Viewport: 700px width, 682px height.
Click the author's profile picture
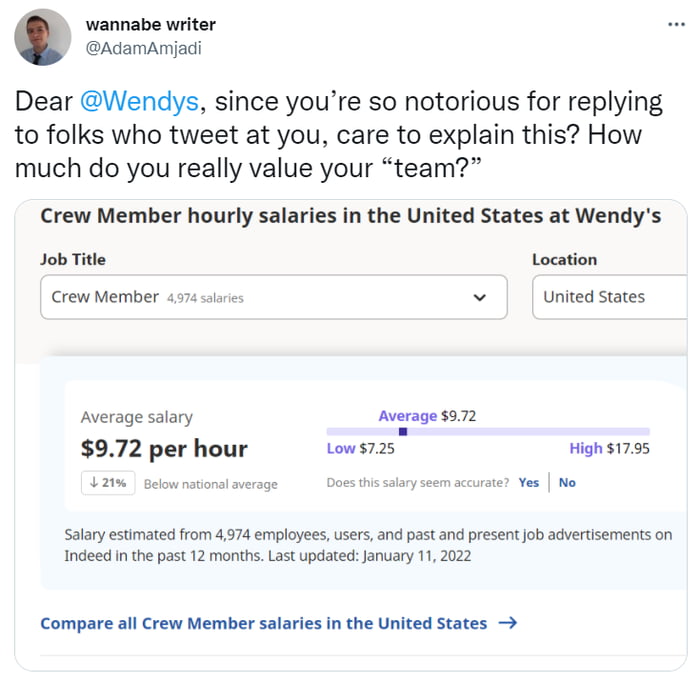(x=43, y=37)
